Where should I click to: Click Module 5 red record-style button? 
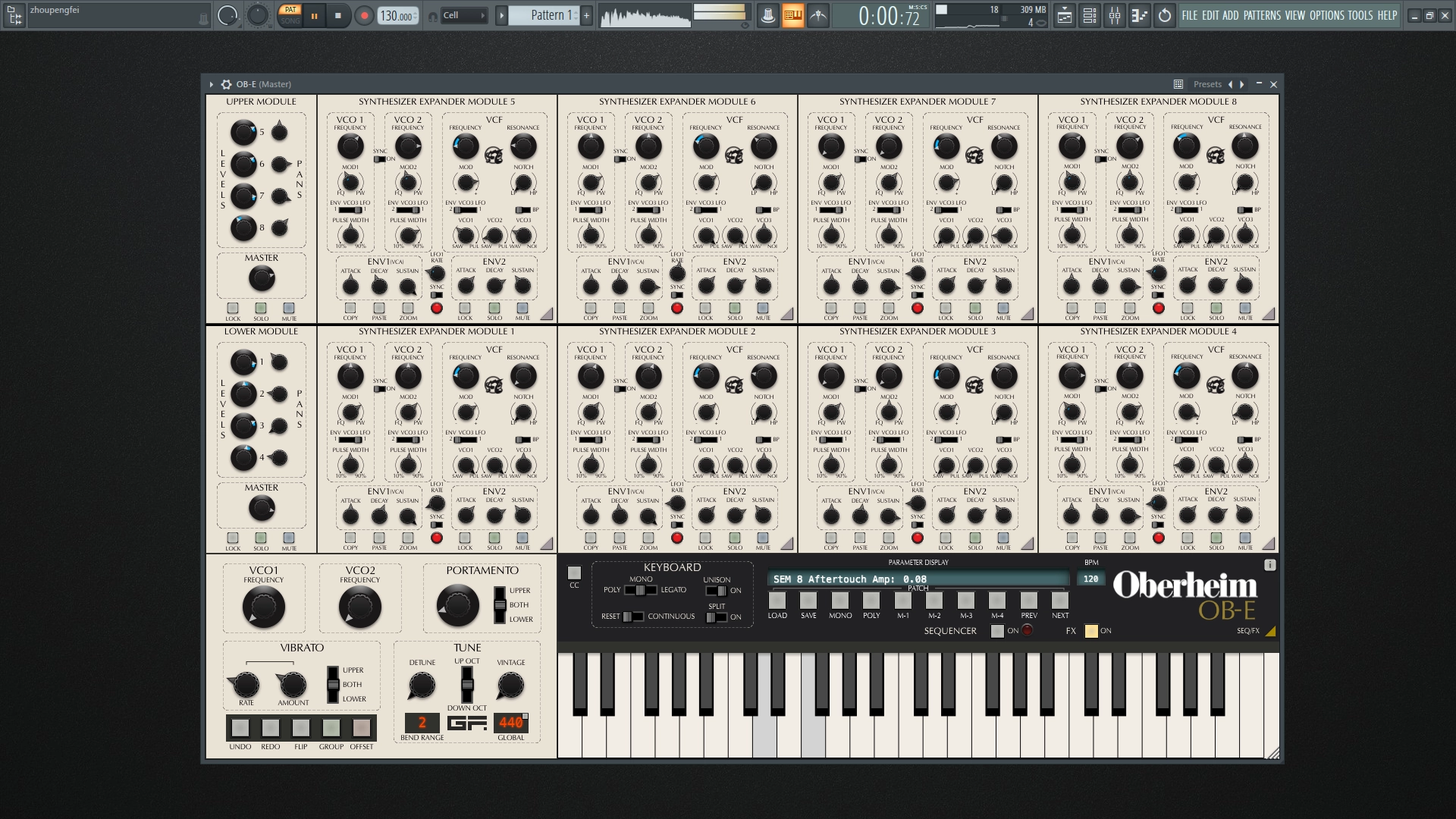point(437,308)
